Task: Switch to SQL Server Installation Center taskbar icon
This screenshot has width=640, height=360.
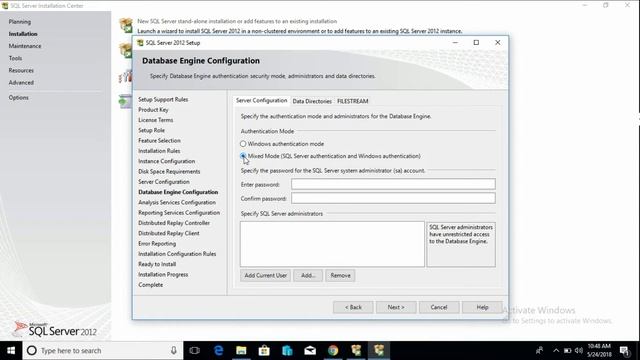Action: pyautogui.click(x=356, y=351)
